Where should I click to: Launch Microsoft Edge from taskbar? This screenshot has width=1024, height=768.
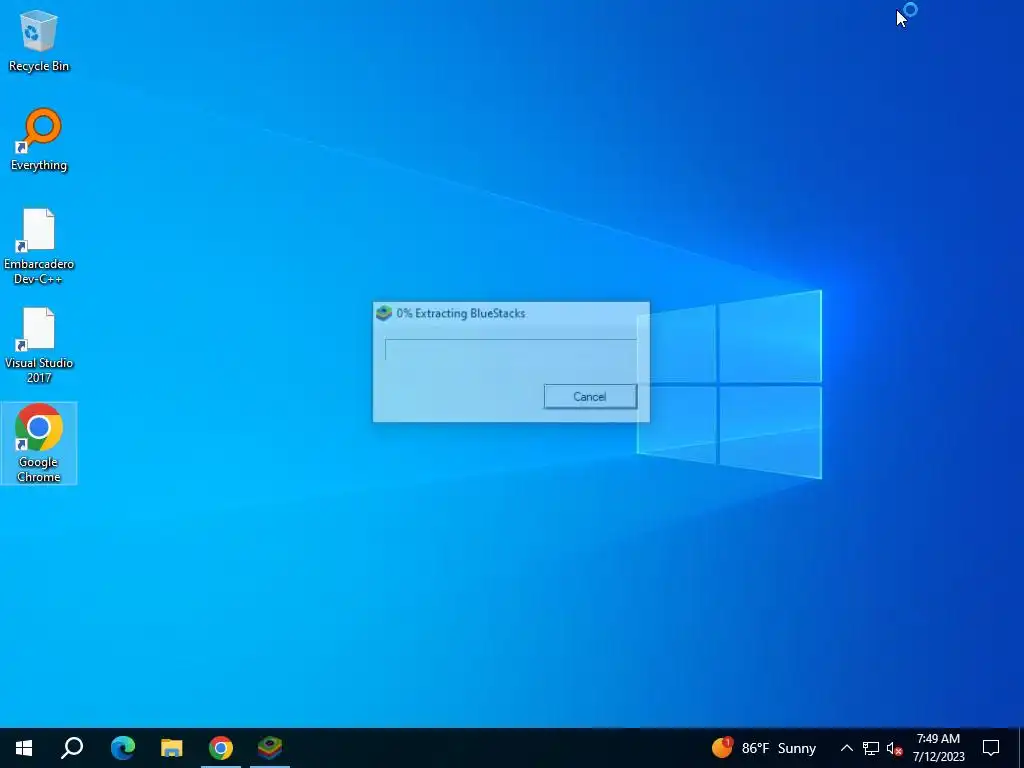tap(122, 748)
